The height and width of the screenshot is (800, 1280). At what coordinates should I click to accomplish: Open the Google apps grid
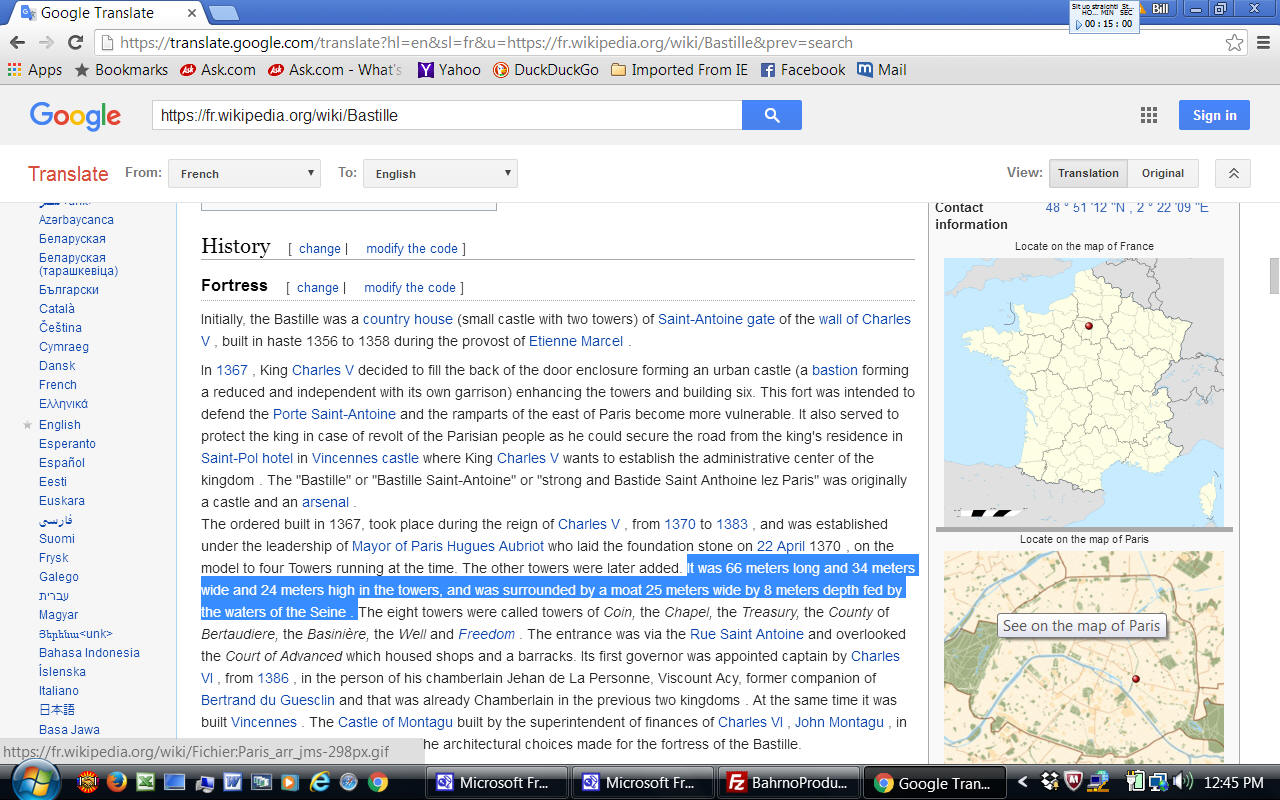1148,115
